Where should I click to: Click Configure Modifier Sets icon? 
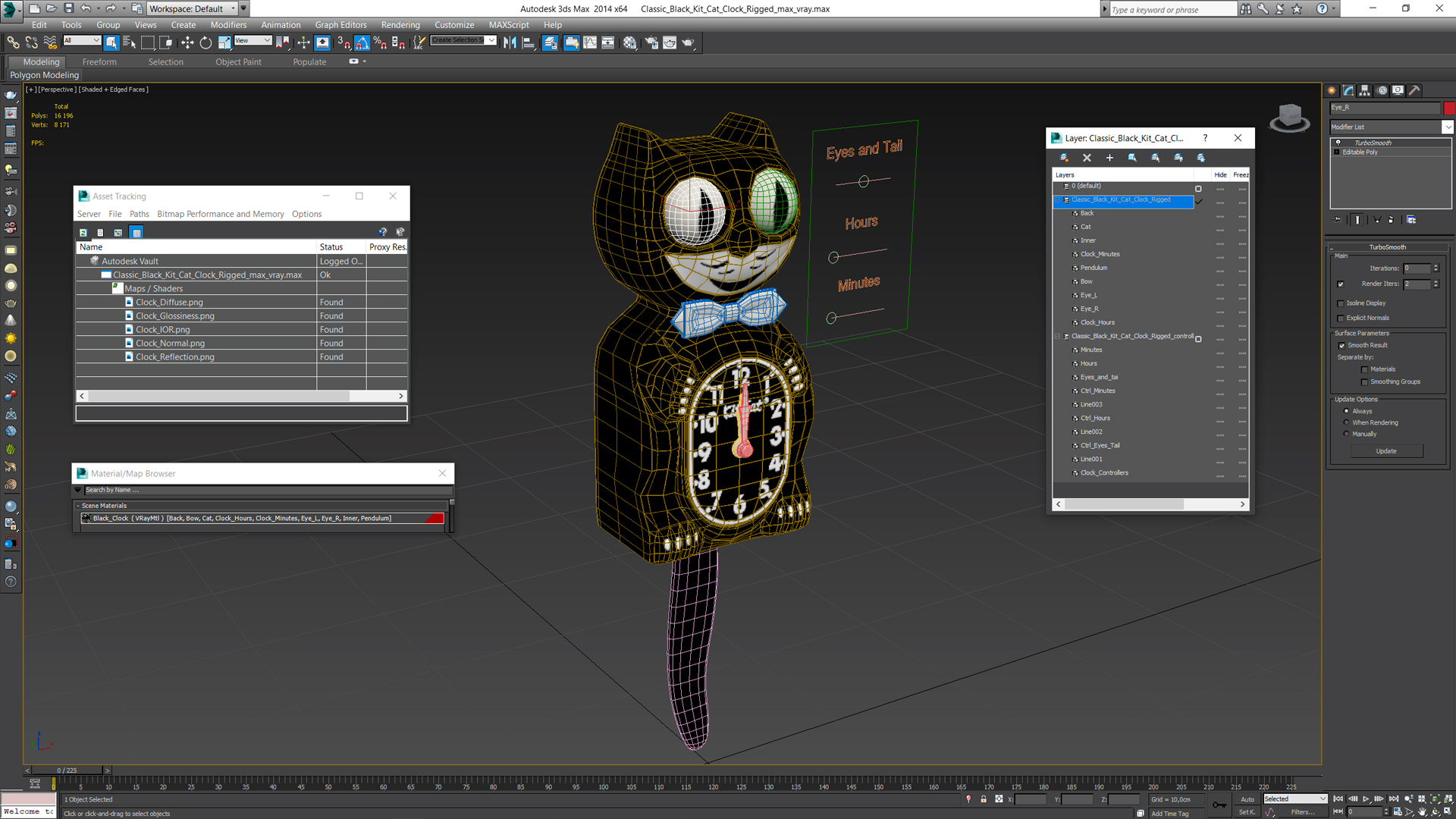point(1411,220)
